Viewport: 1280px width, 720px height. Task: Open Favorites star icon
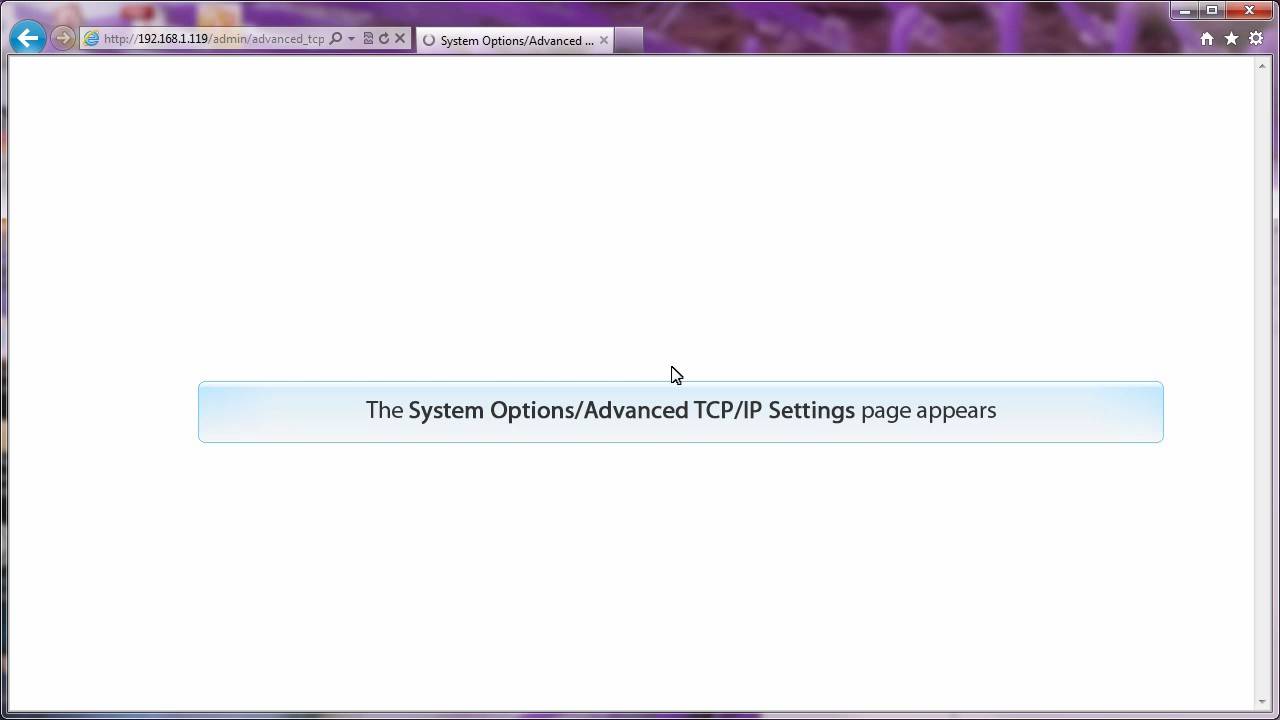(1231, 39)
